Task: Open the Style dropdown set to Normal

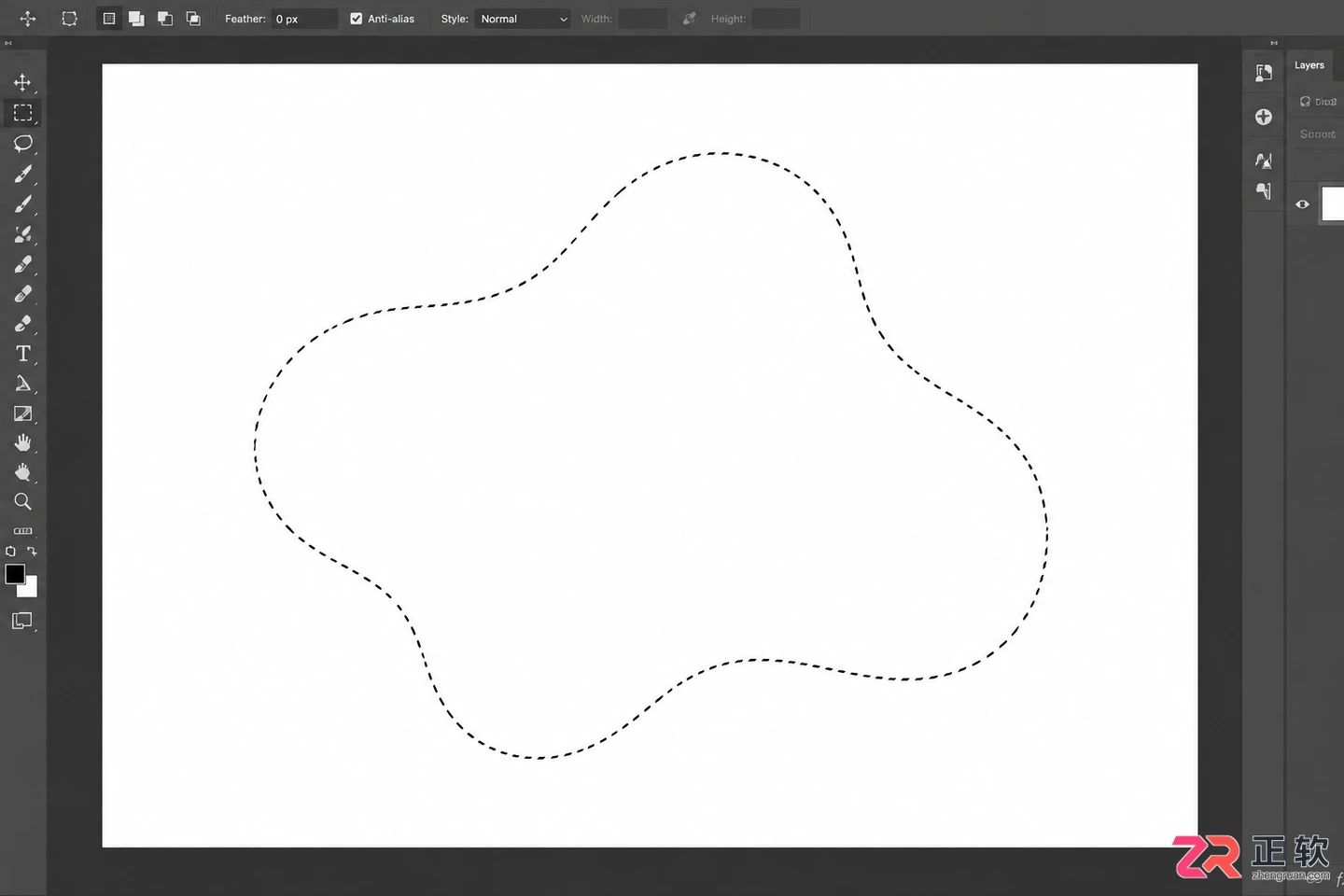Action: point(522,19)
